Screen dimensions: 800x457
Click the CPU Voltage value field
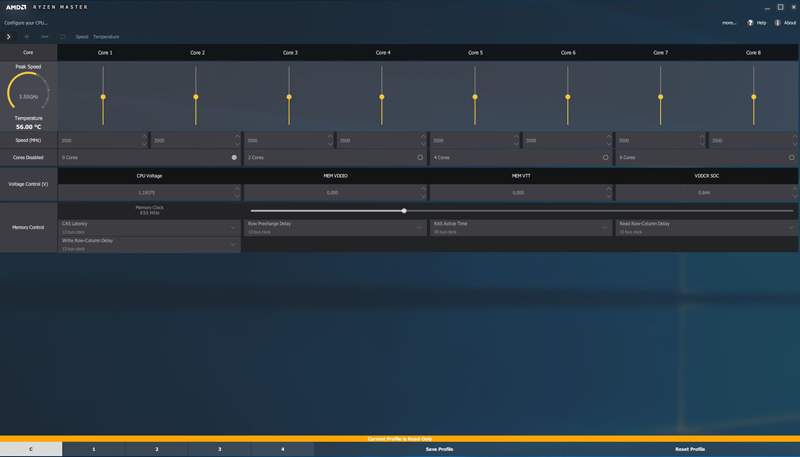point(146,192)
